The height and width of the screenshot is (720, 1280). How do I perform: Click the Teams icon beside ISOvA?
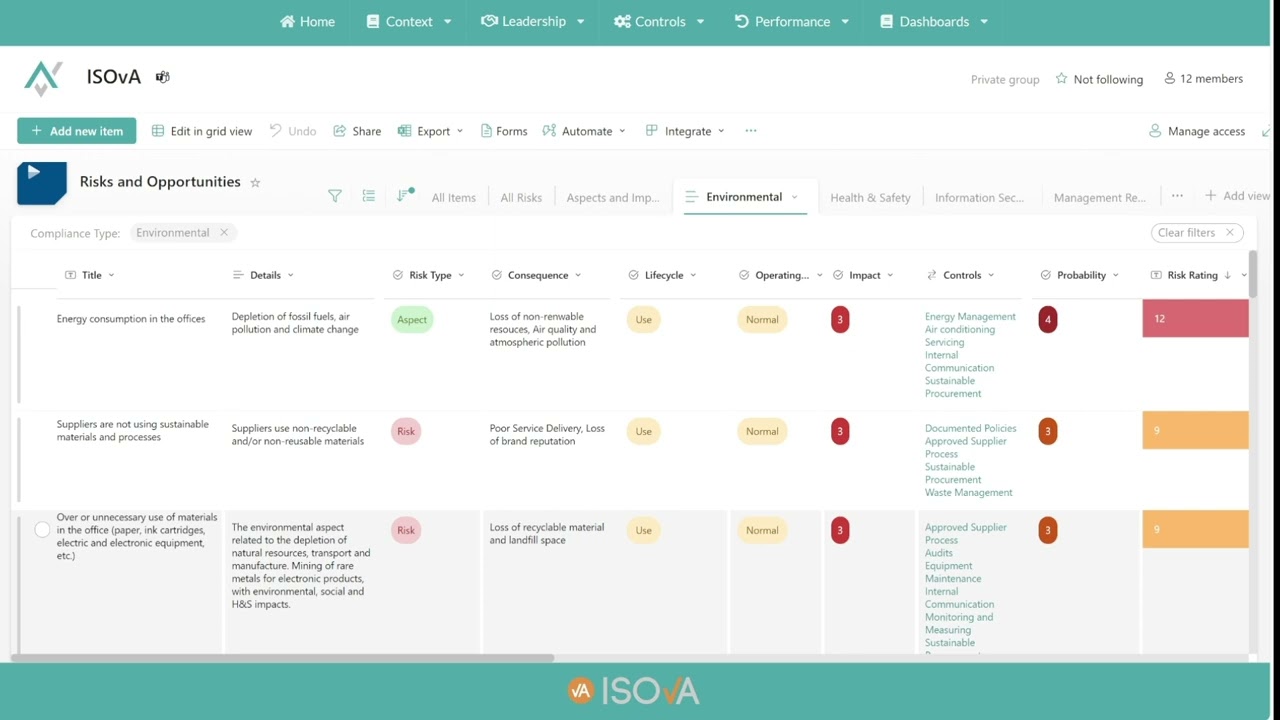[162, 77]
